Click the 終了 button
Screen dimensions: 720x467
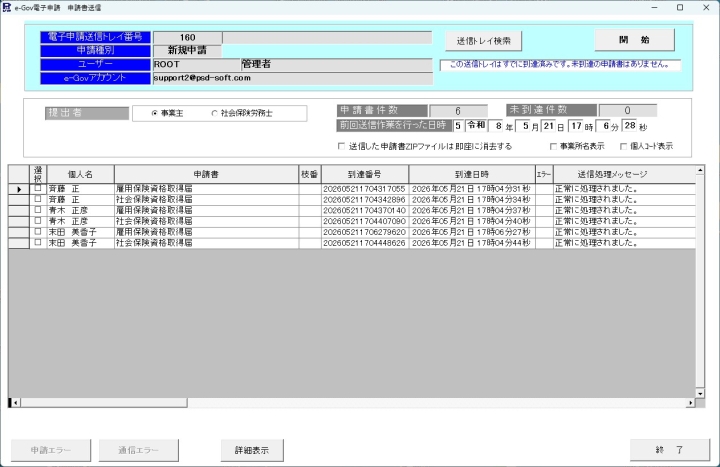pyautogui.click(x=669, y=450)
